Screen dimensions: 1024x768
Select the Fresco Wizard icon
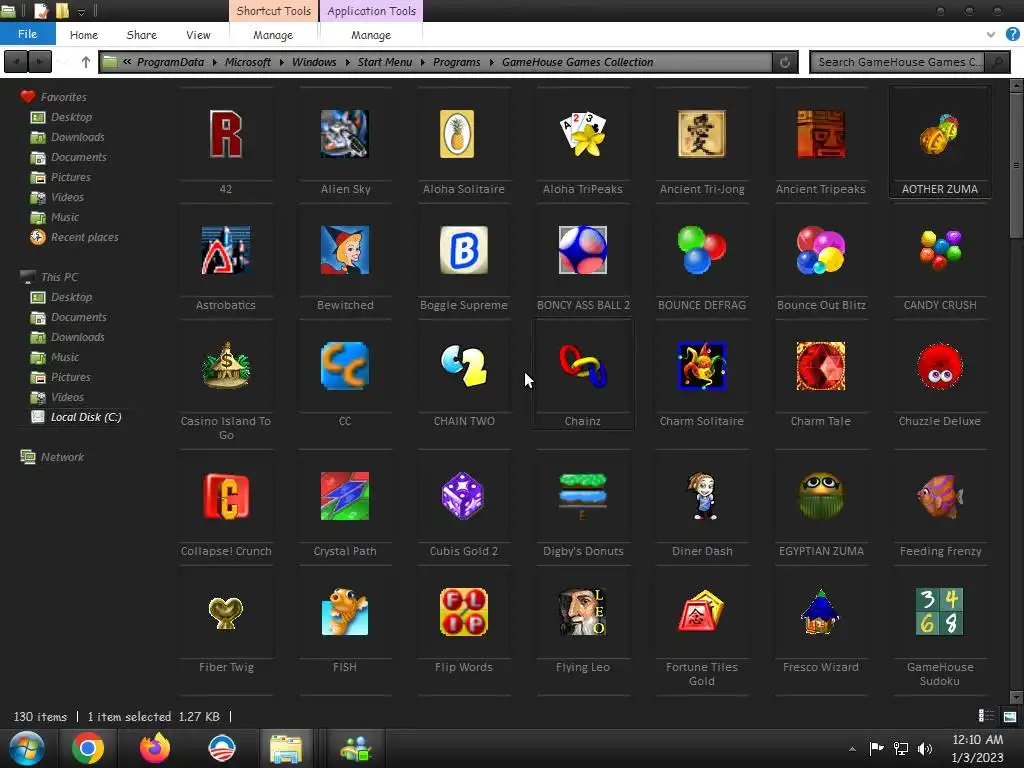(x=821, y=612)
